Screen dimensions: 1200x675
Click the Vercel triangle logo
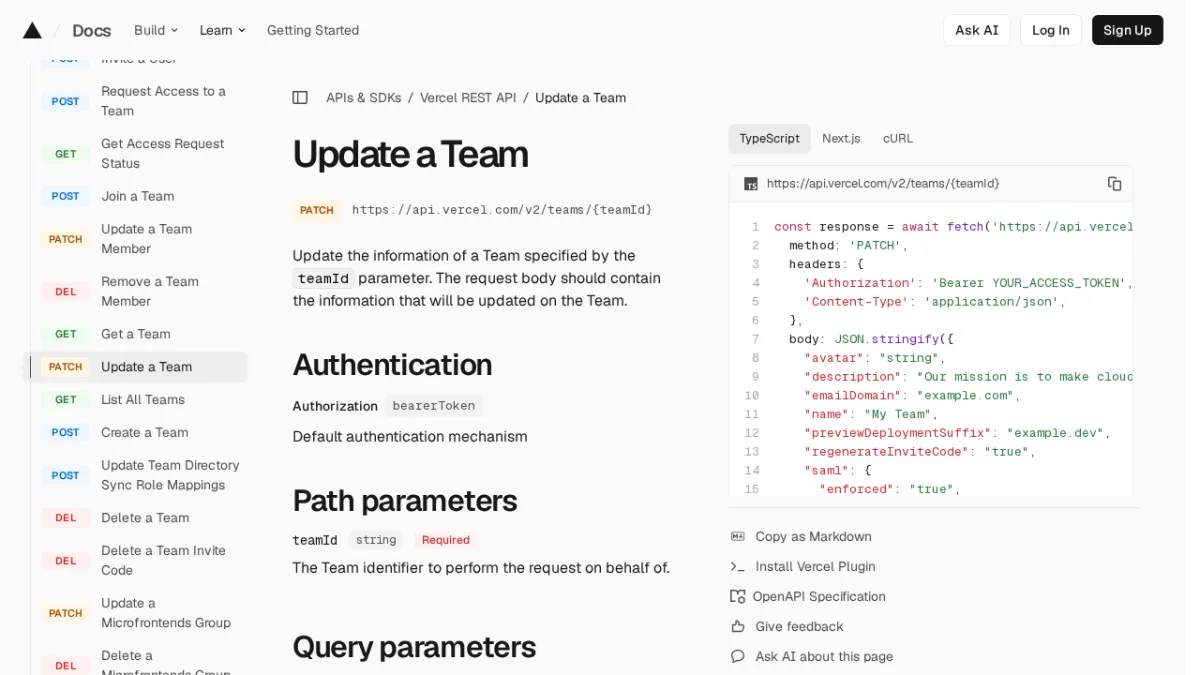click(32, 30)
